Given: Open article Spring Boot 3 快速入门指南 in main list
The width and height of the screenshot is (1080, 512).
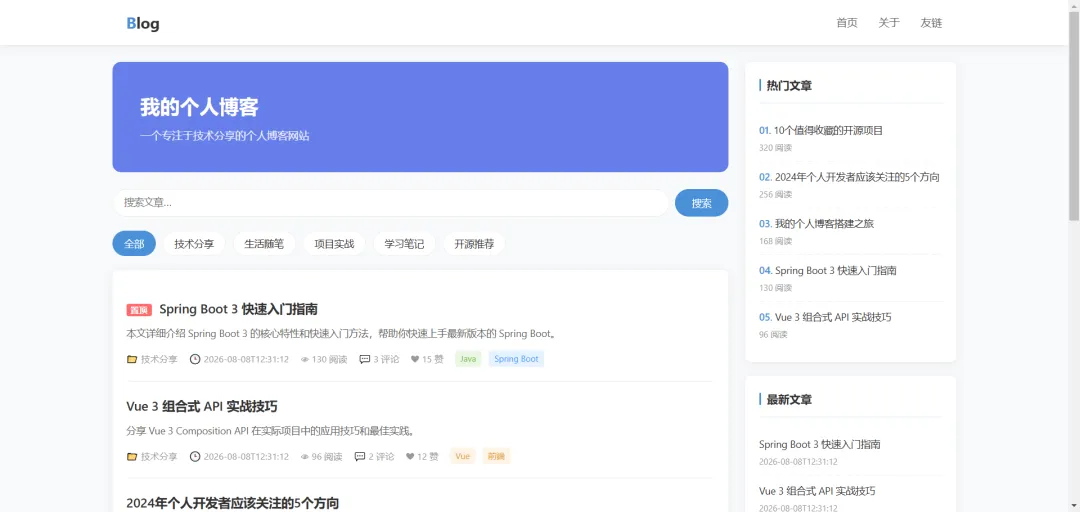Looking at the screenshot, I should coord(238,309).
